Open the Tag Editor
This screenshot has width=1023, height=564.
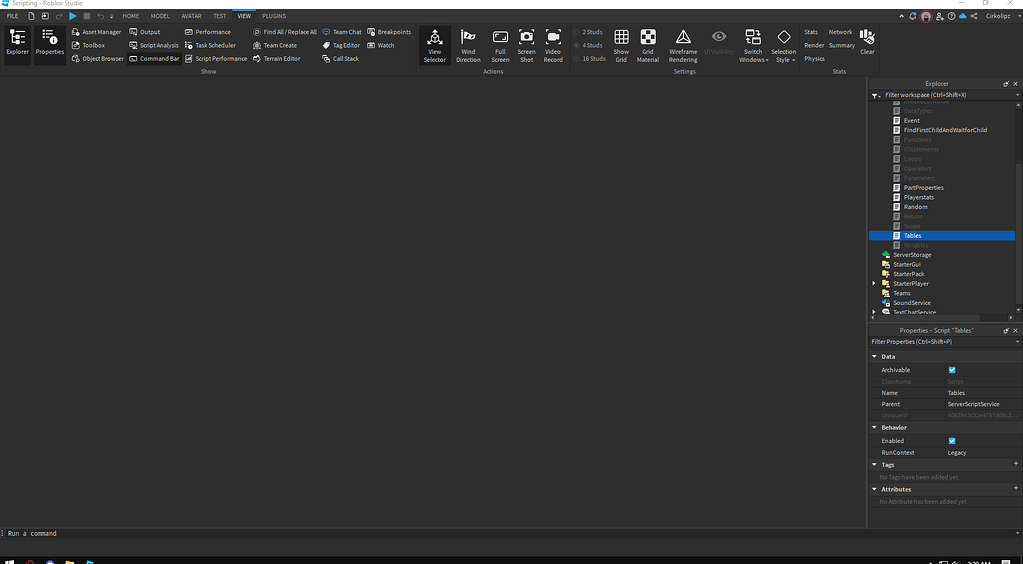coord(341,45)
